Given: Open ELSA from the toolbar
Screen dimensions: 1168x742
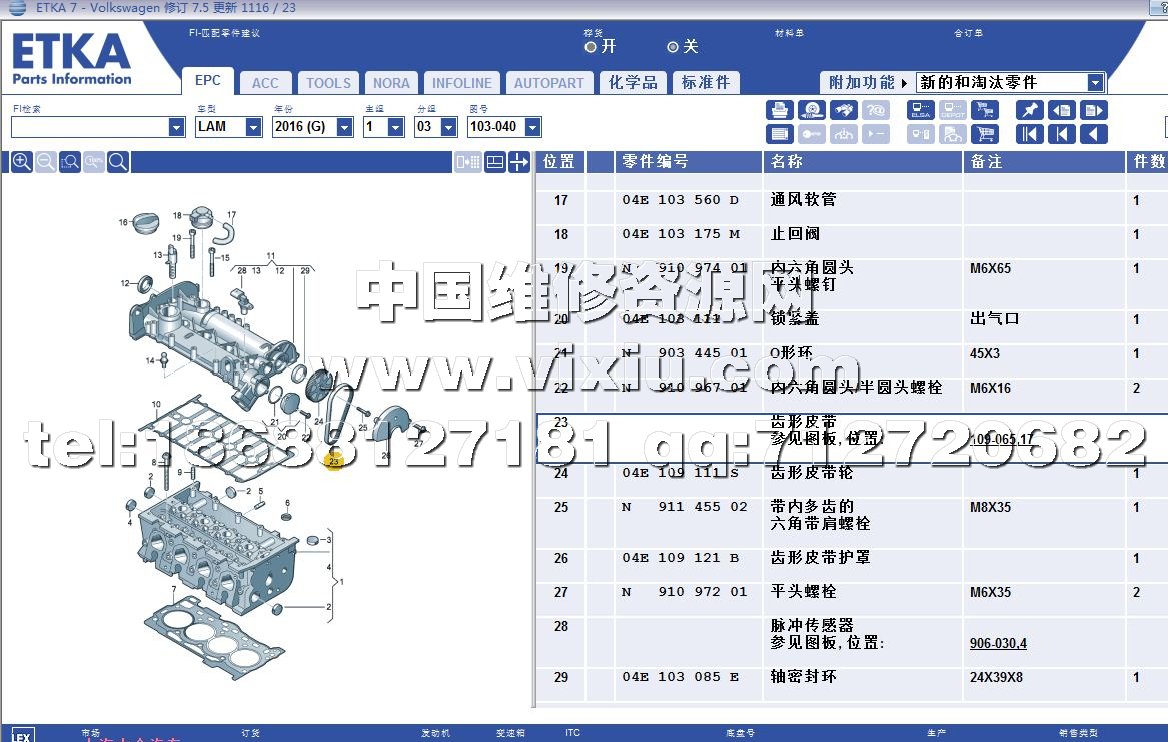Looking at the screenshot, I should click(x=921, y=110).
